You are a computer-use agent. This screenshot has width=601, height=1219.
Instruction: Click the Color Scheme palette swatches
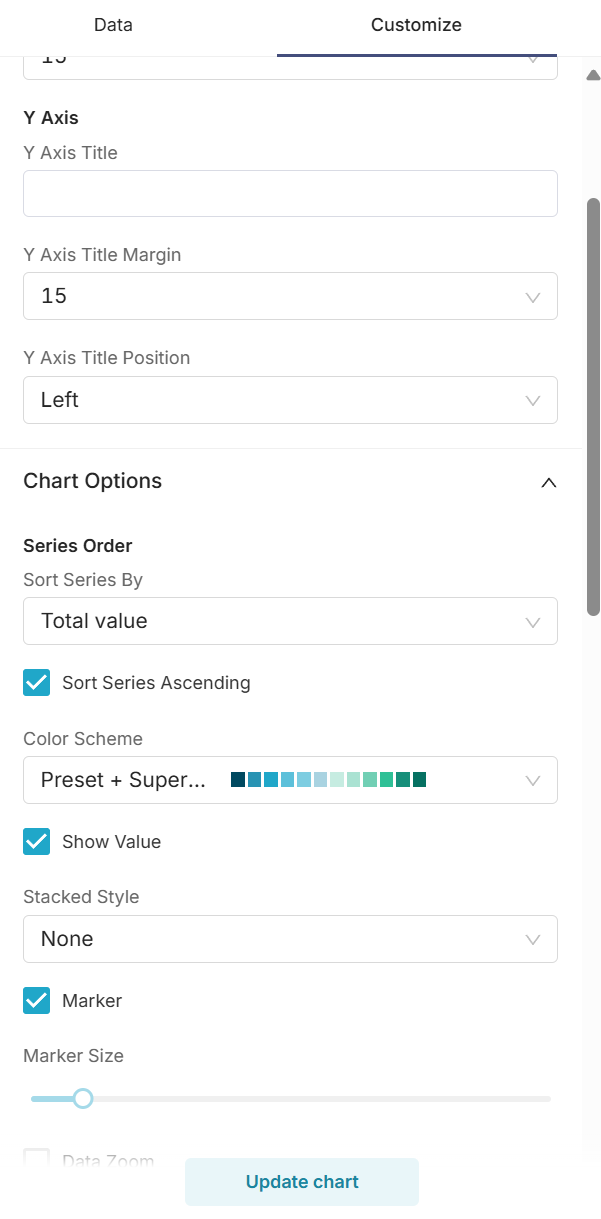pyautogui.click(x=329, y=780)
